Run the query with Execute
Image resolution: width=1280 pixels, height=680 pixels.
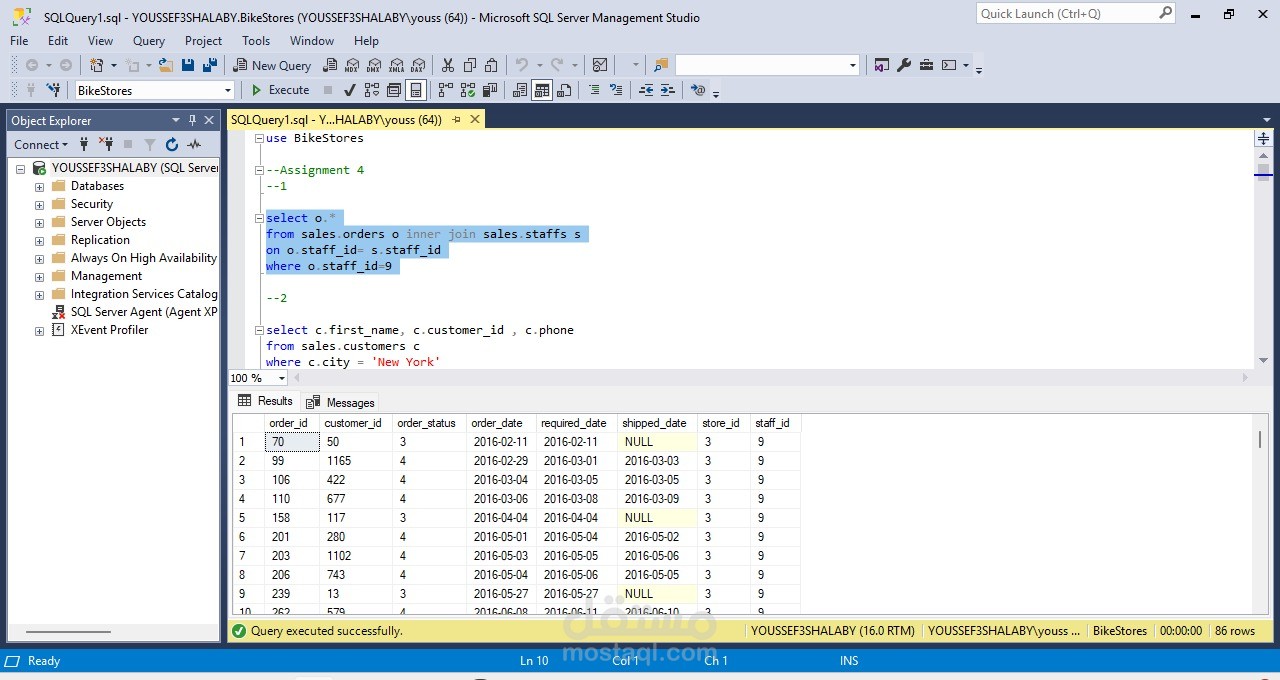tap(280, 90)
